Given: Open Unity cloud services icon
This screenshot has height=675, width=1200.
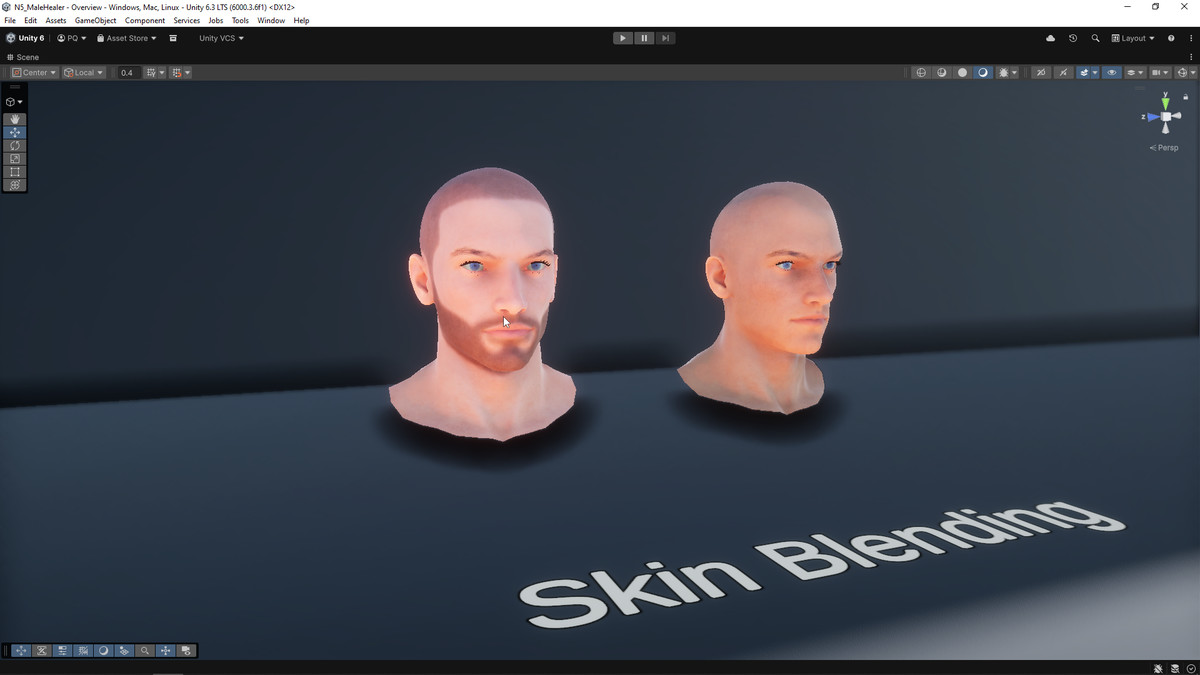Looking at the screenshot, I should point(1050,38).
